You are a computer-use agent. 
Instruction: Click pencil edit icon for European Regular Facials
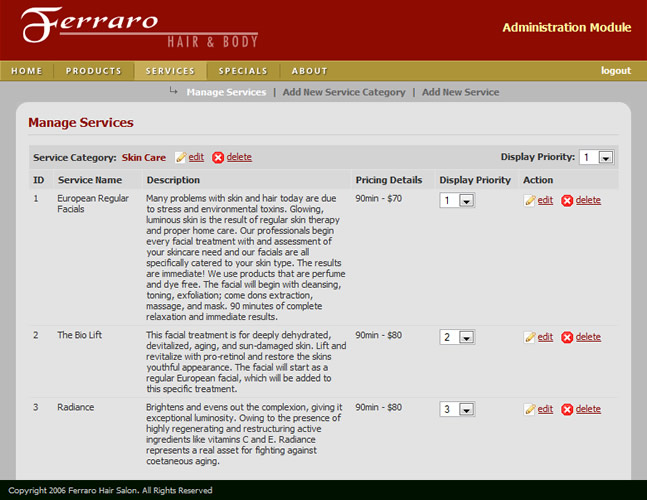[x=530, y=200]
